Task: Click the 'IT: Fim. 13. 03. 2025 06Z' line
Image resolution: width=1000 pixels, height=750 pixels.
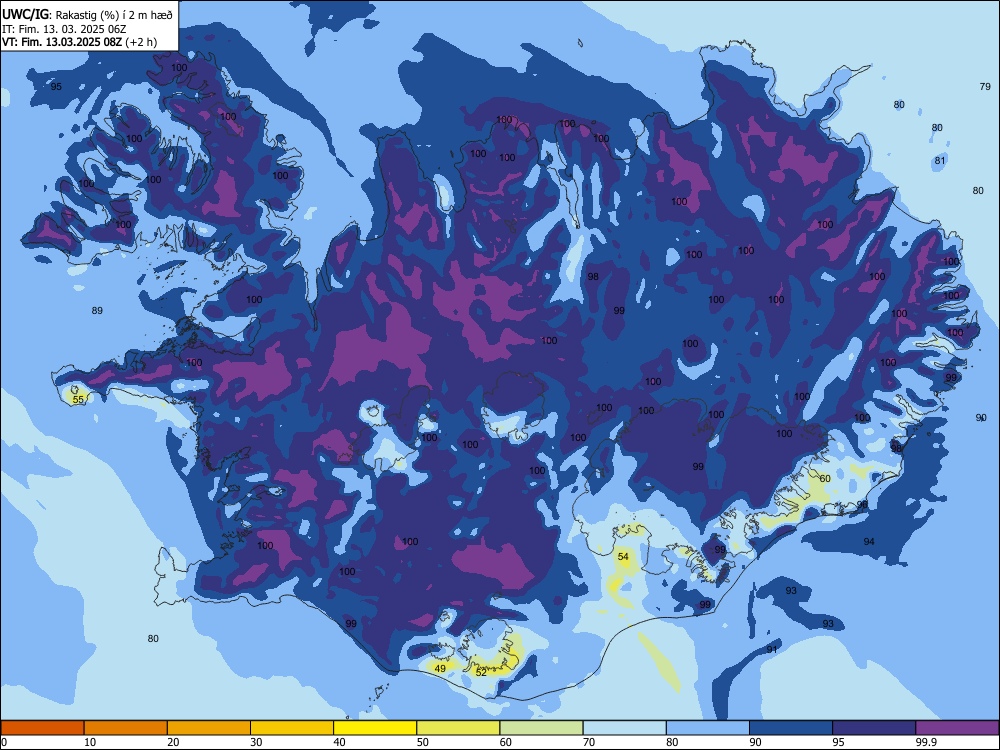Action: [x=64, y=29]
